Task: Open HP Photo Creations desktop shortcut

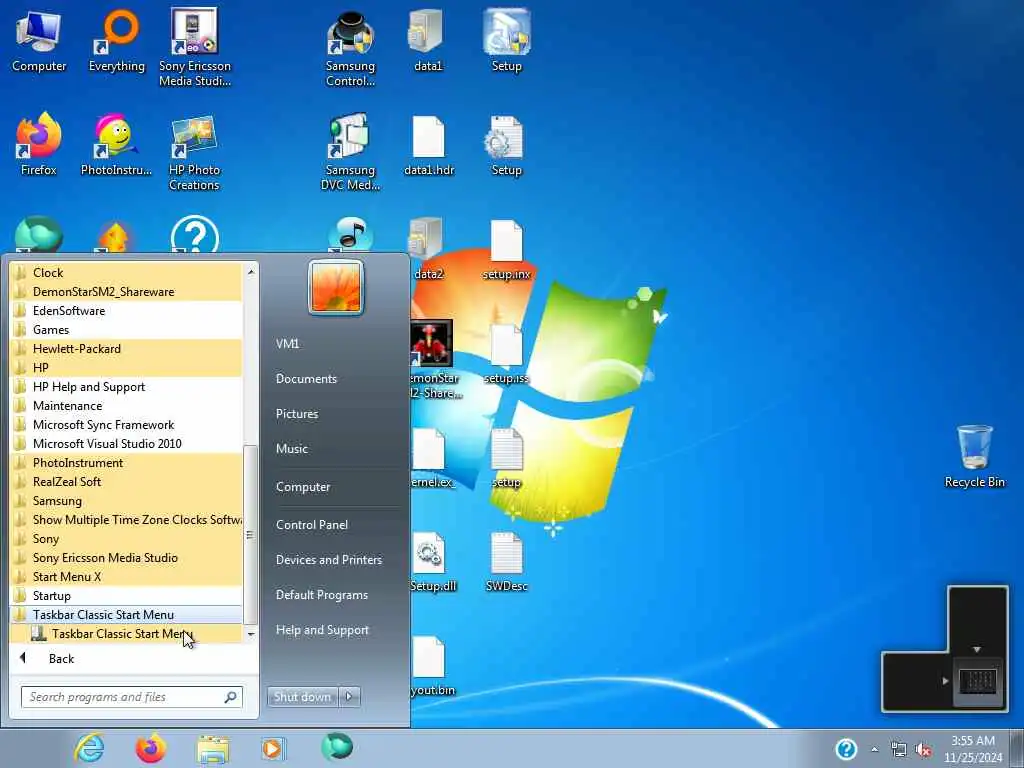Action: click(194, 152)
